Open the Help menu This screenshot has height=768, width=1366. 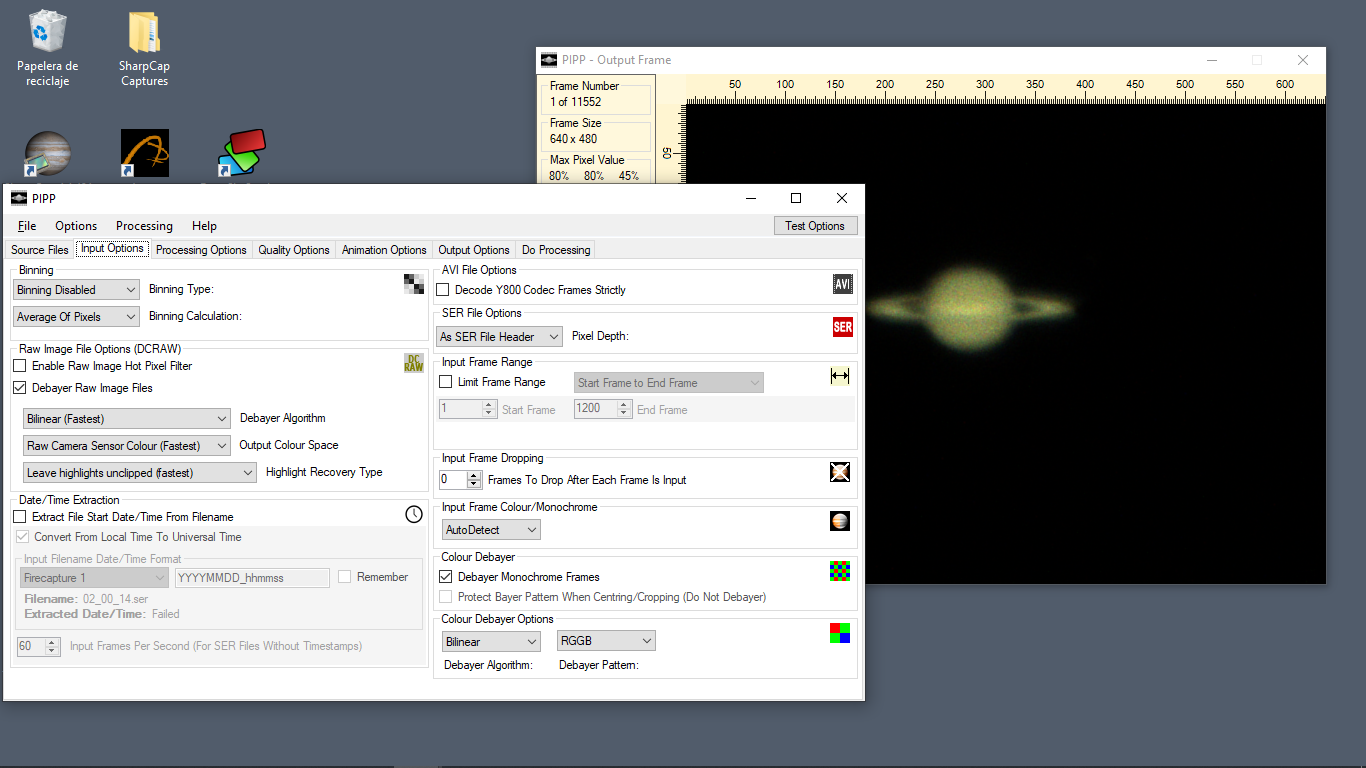point(204,226)
